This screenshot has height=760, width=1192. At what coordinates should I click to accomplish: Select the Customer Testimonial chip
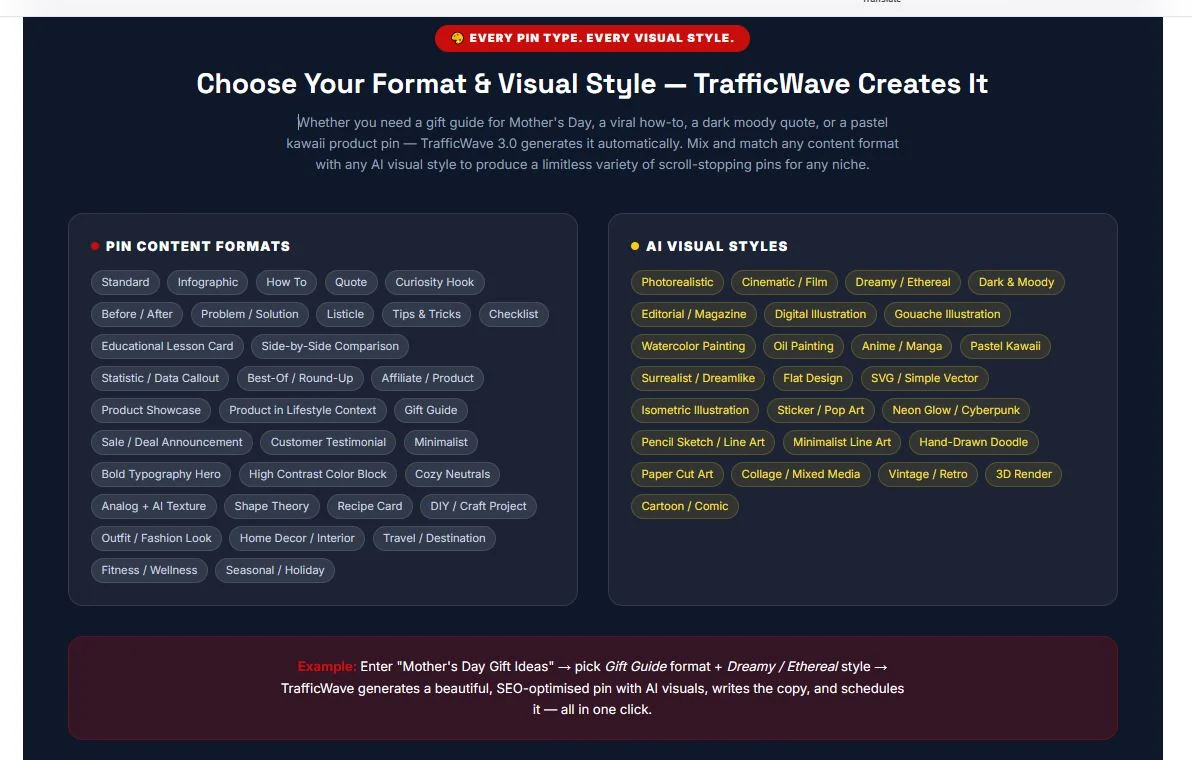coord(328,442)
